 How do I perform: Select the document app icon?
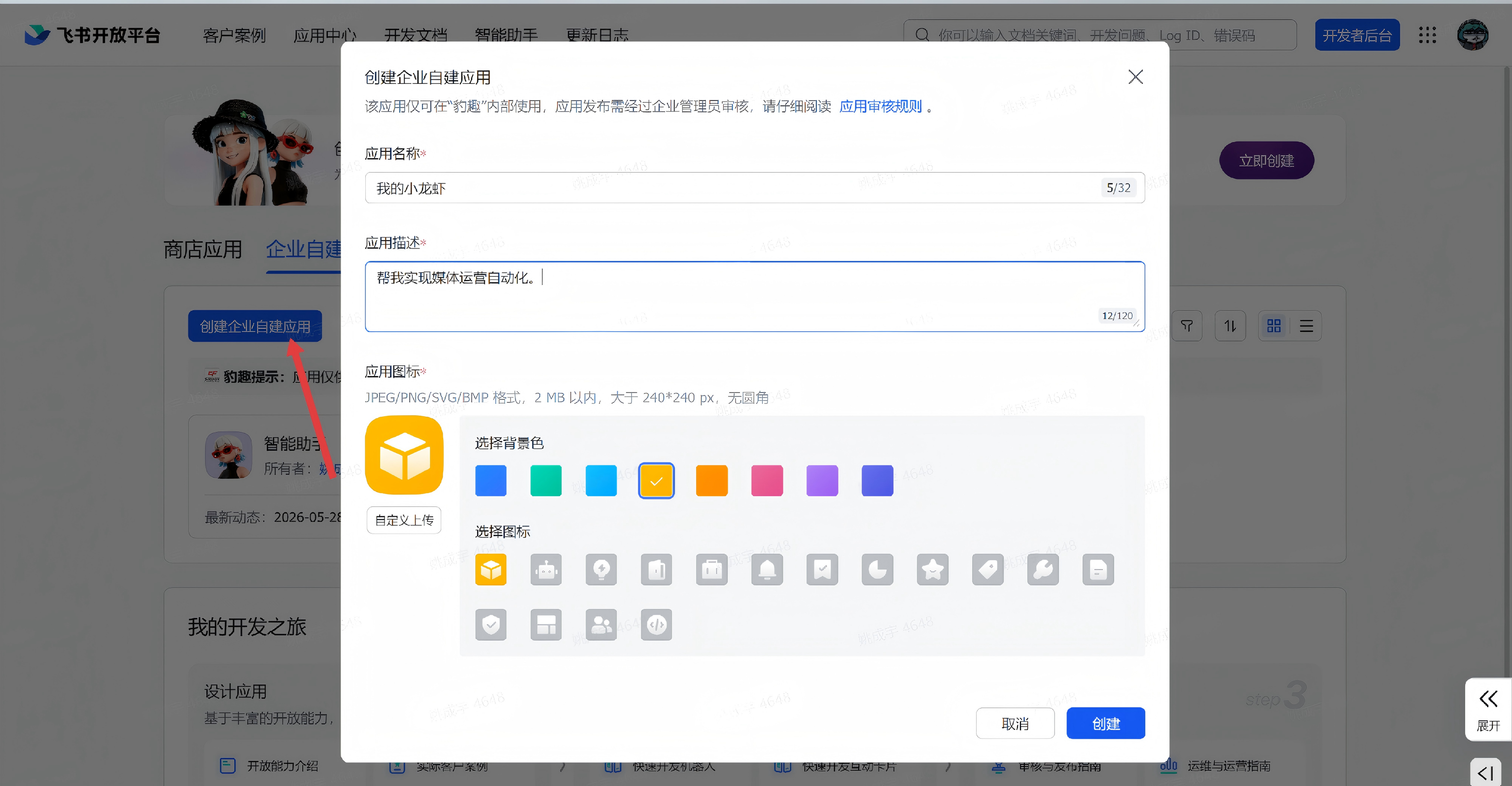tap(1097, 569)
